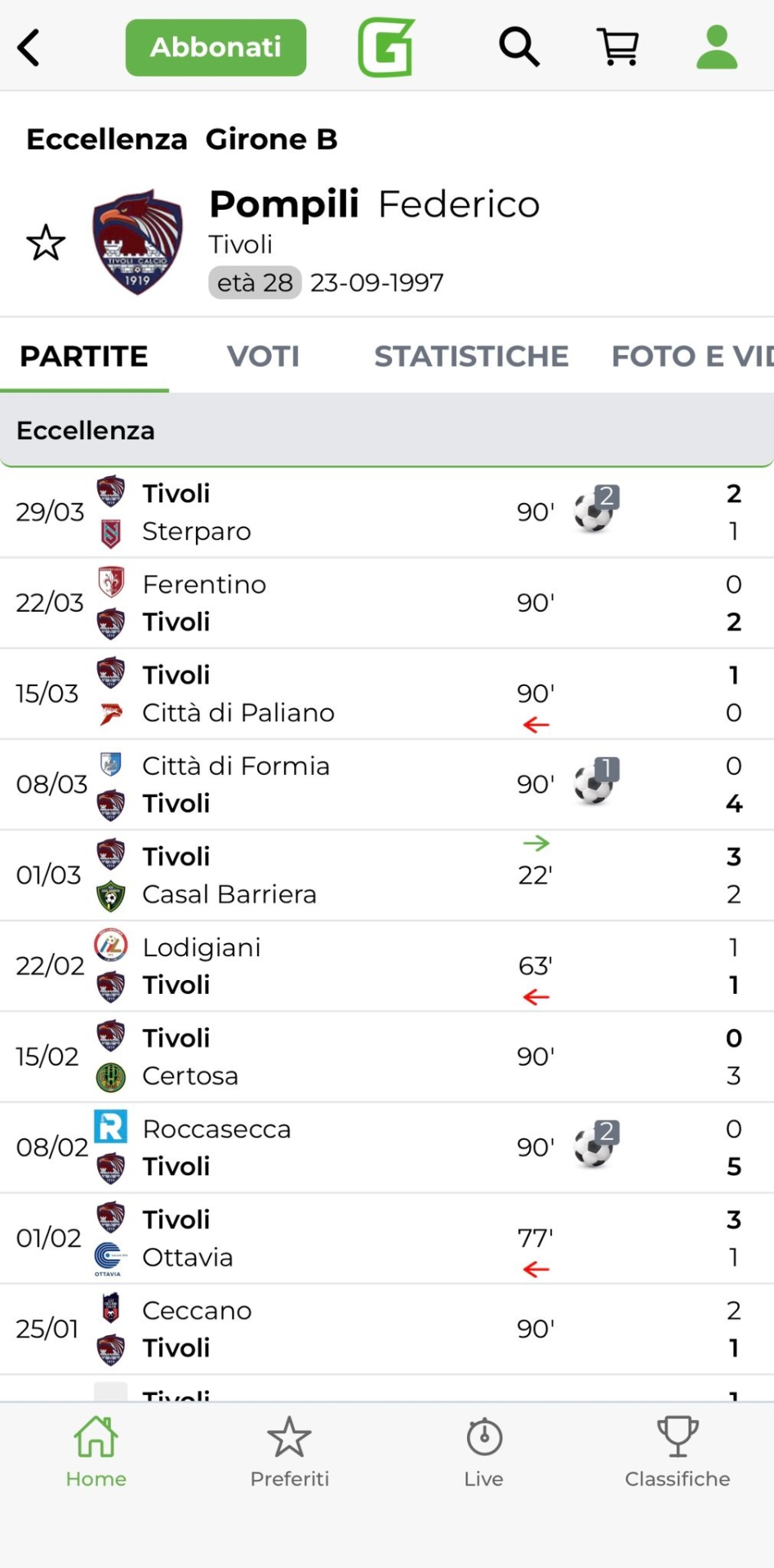
Task: Open the FOTO E VIDEO tab
Action: tap(692, 356)
